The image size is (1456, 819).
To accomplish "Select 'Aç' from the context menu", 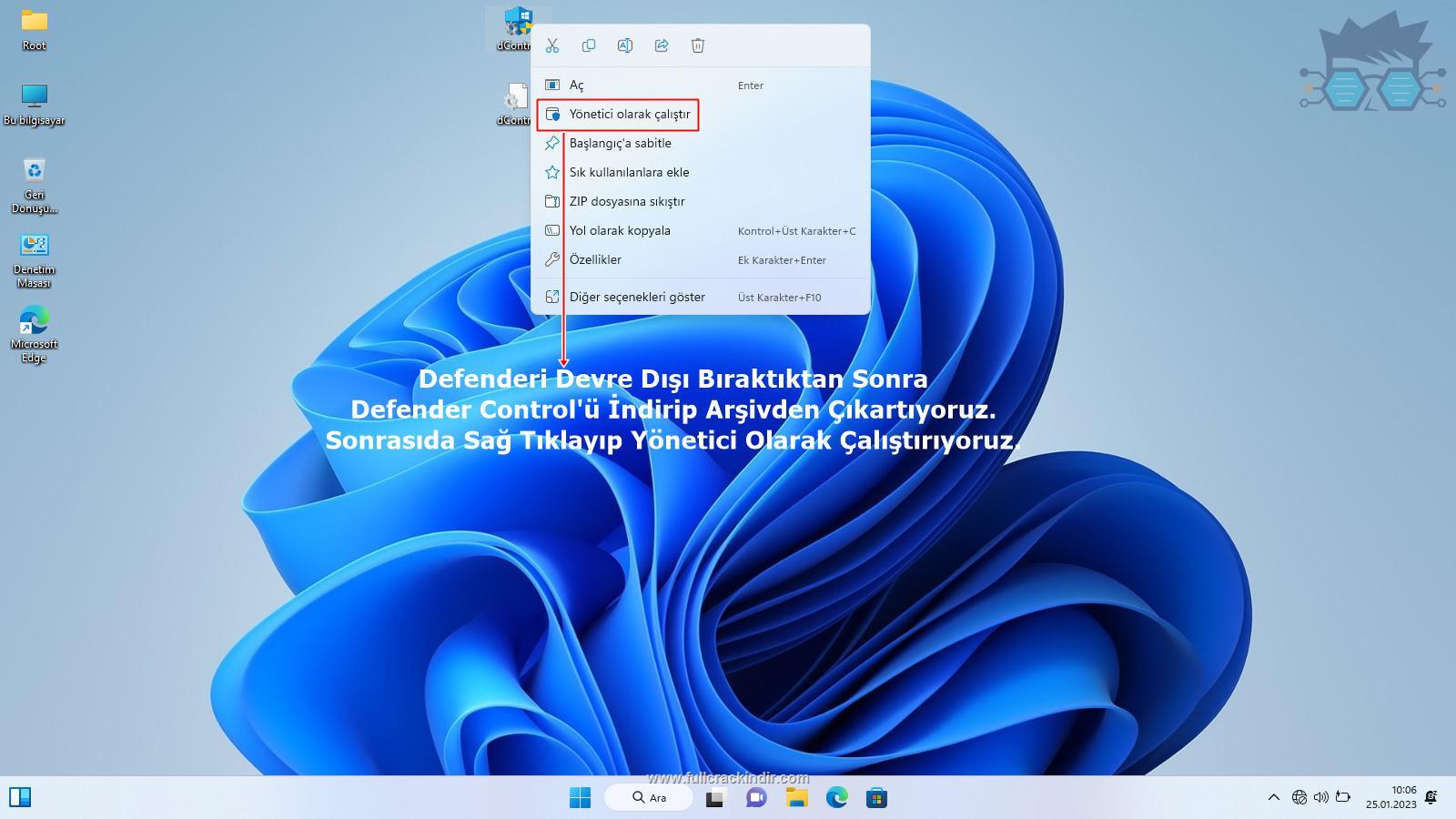I will (x=701, y=85).
